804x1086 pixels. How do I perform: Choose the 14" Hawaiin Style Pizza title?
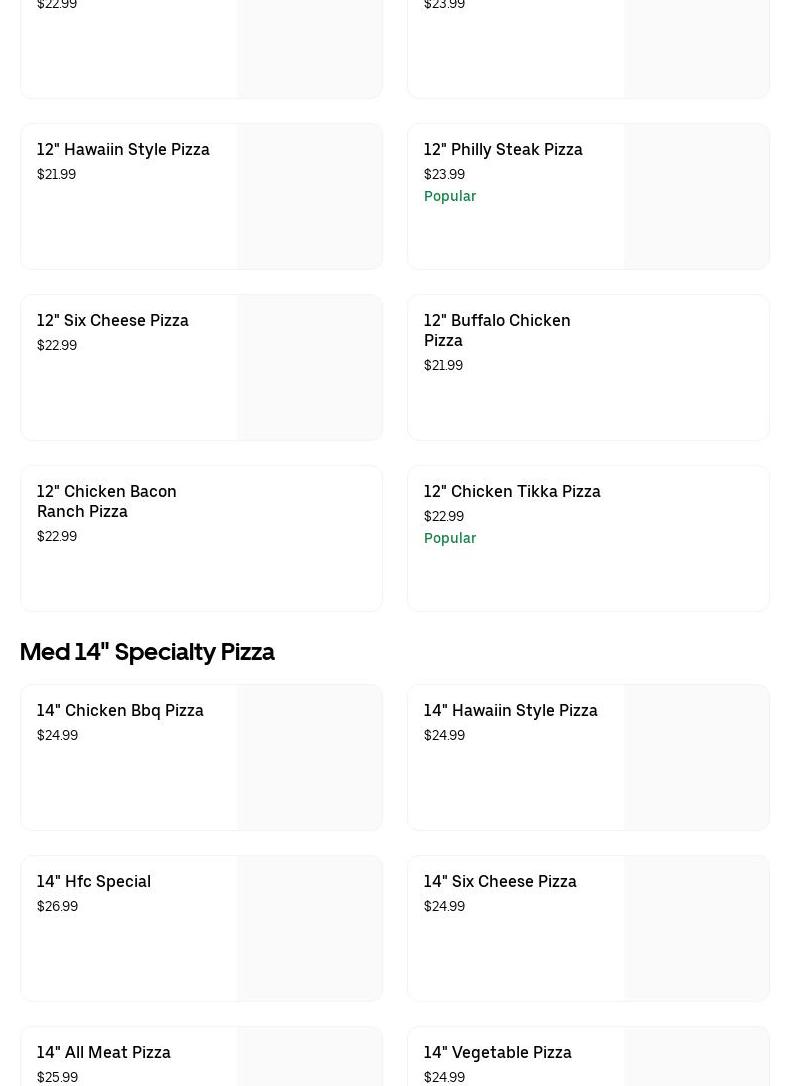tap(510, 711)
